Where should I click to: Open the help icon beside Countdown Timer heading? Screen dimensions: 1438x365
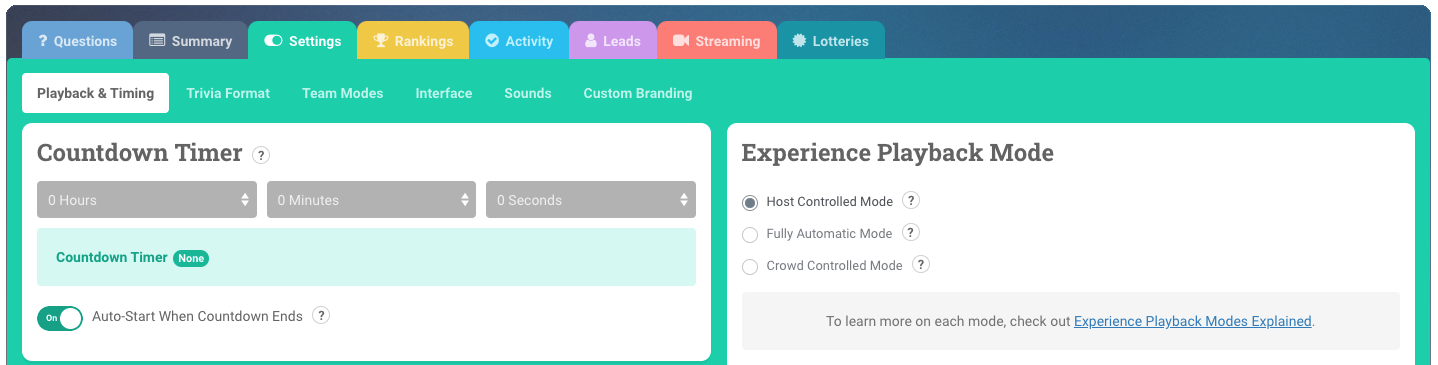click(x=261, y=155)
